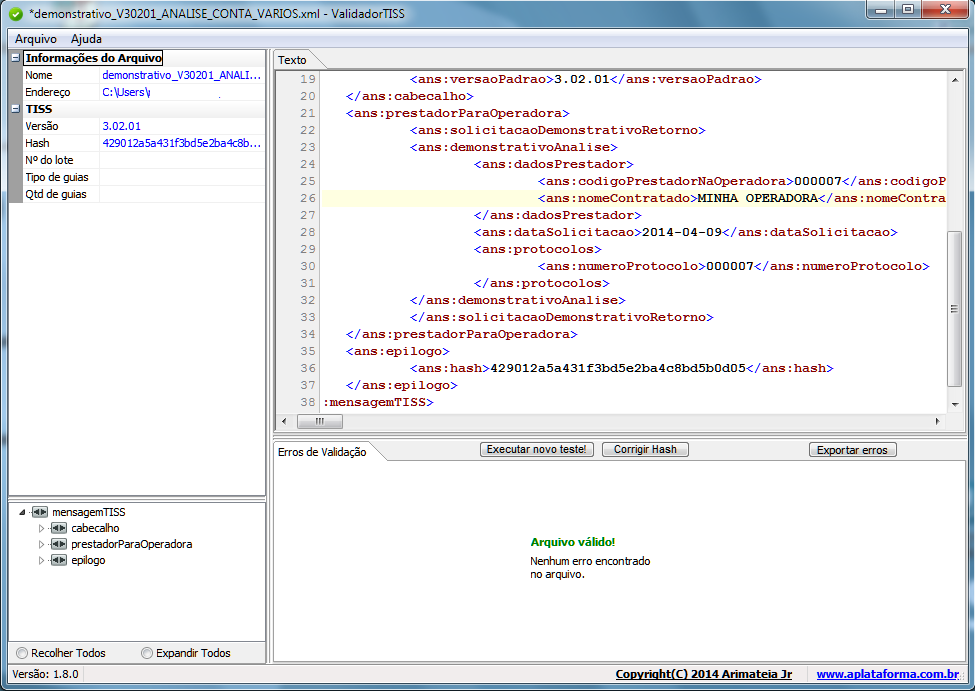Click line number 38 in gutter
Image resolution: width=975 pixels, height=691 pixels.
[x=307, y=402]
